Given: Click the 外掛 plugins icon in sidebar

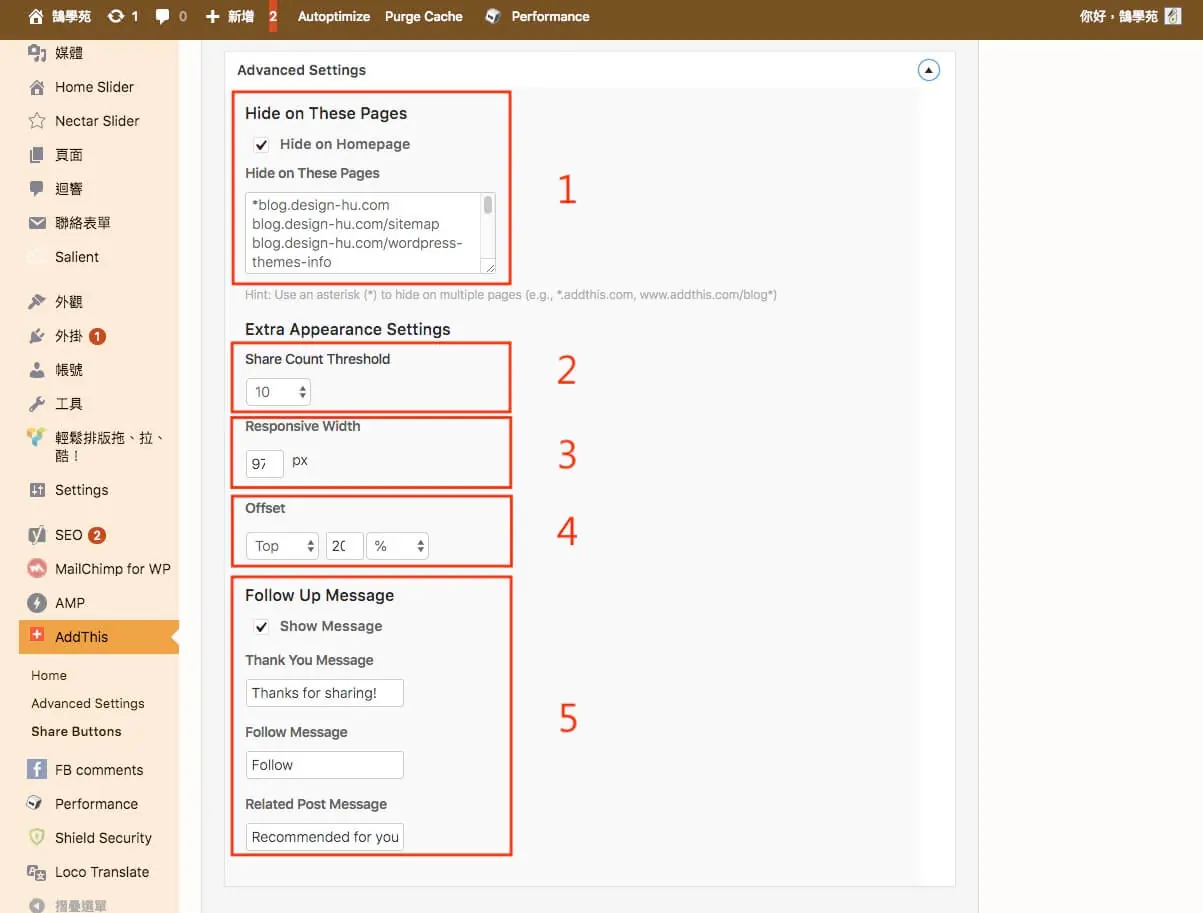Looking at the screenshot, I should [x=37, y=336].
